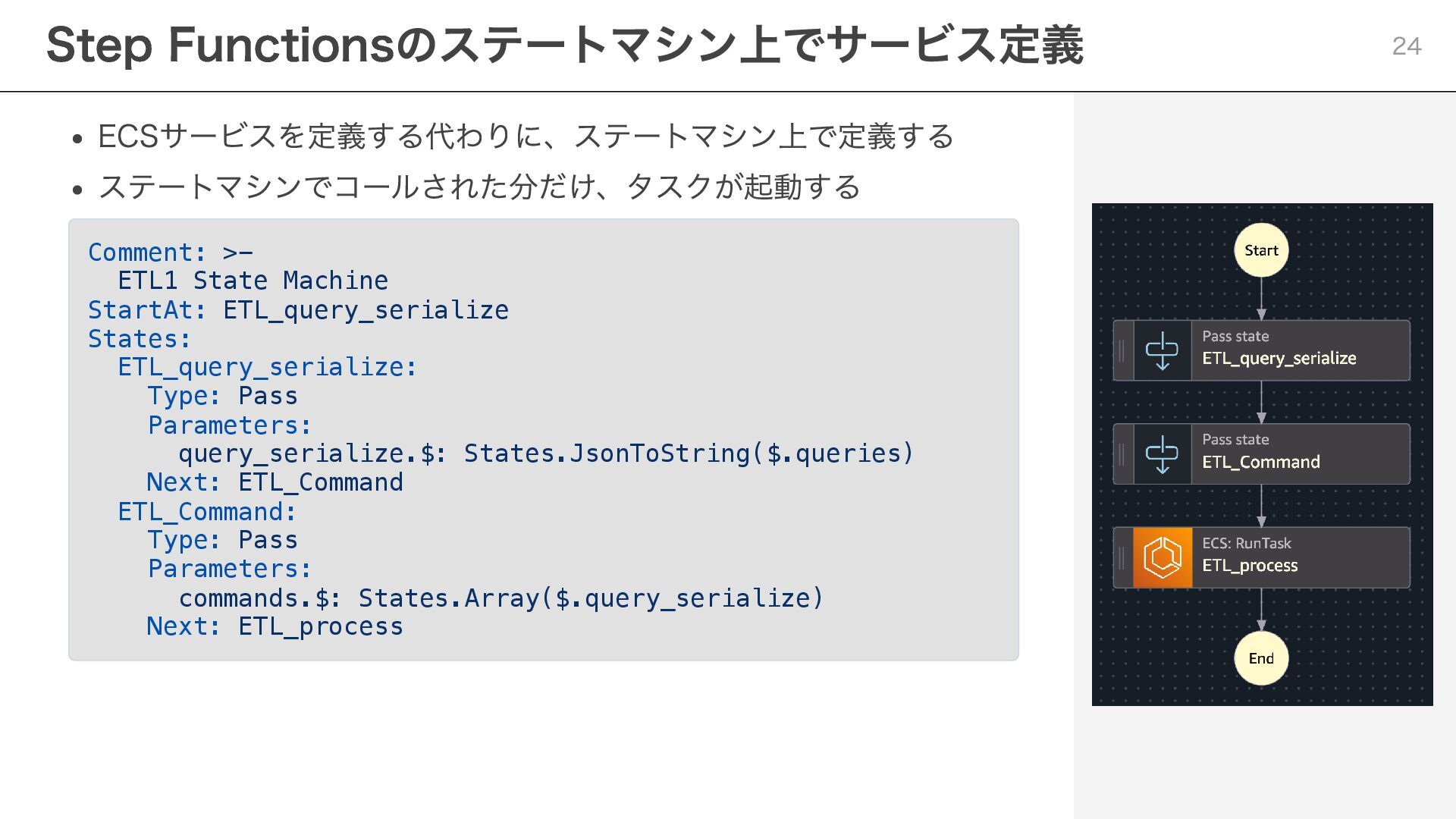This screenshot has height=819, width=1456.
Task: Click the 'Comment: >-' line in code
Action: pos(170,253)
